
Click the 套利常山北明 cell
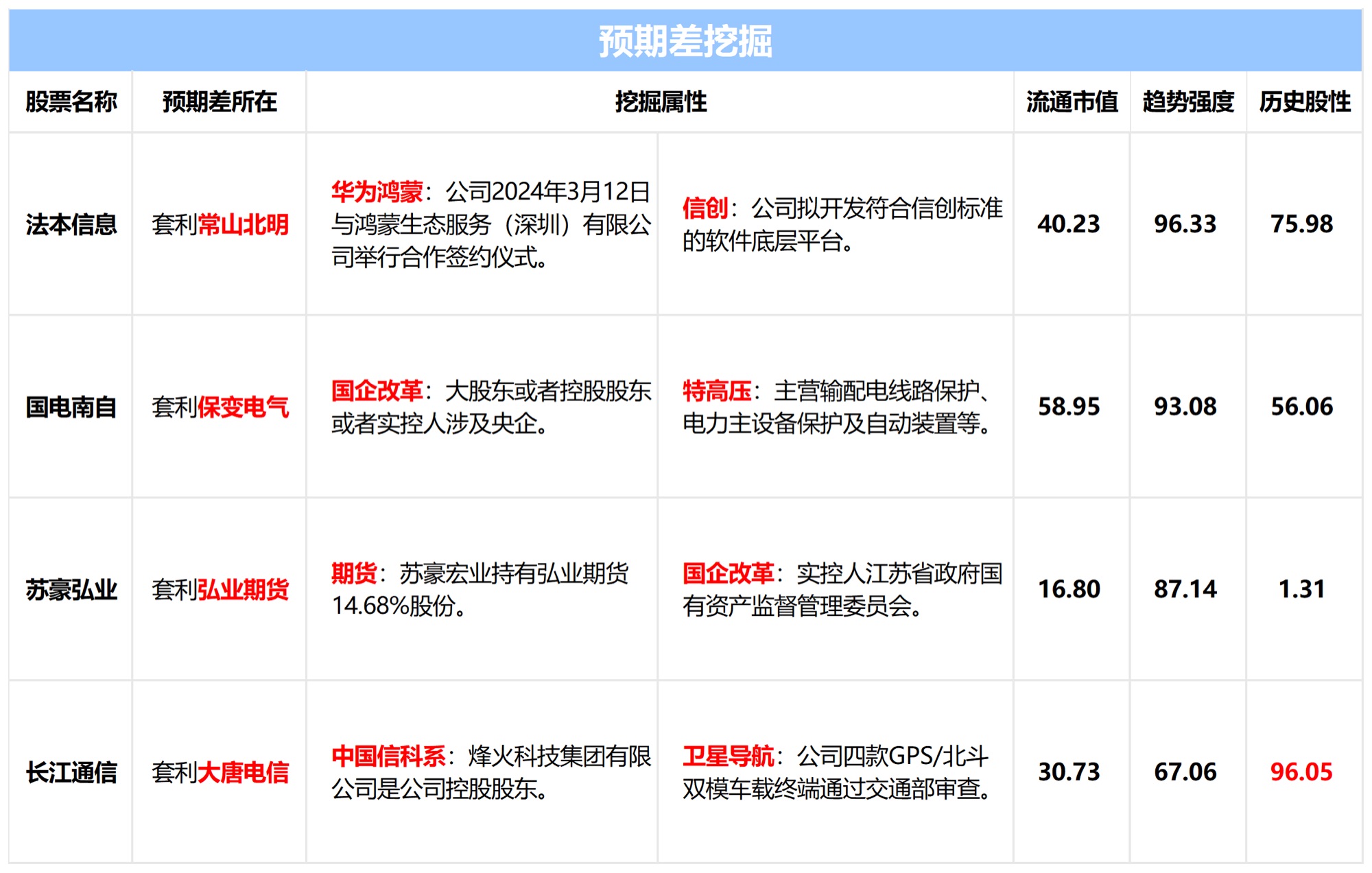click(x=220, y=224)
